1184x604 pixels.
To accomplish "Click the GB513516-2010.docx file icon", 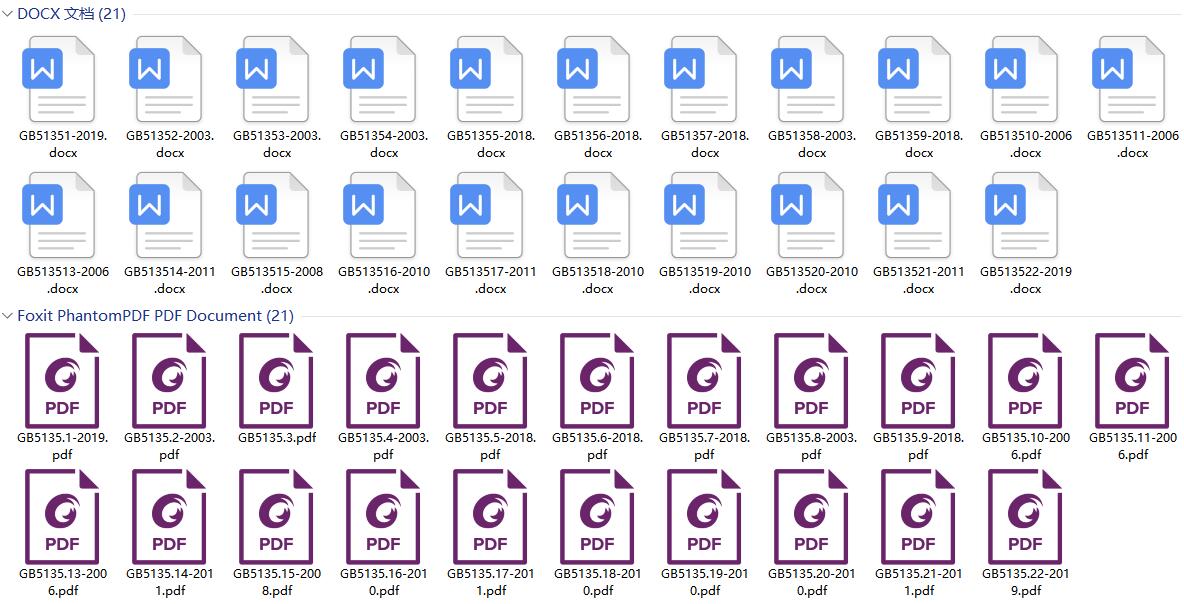I will tap(382, 216).
